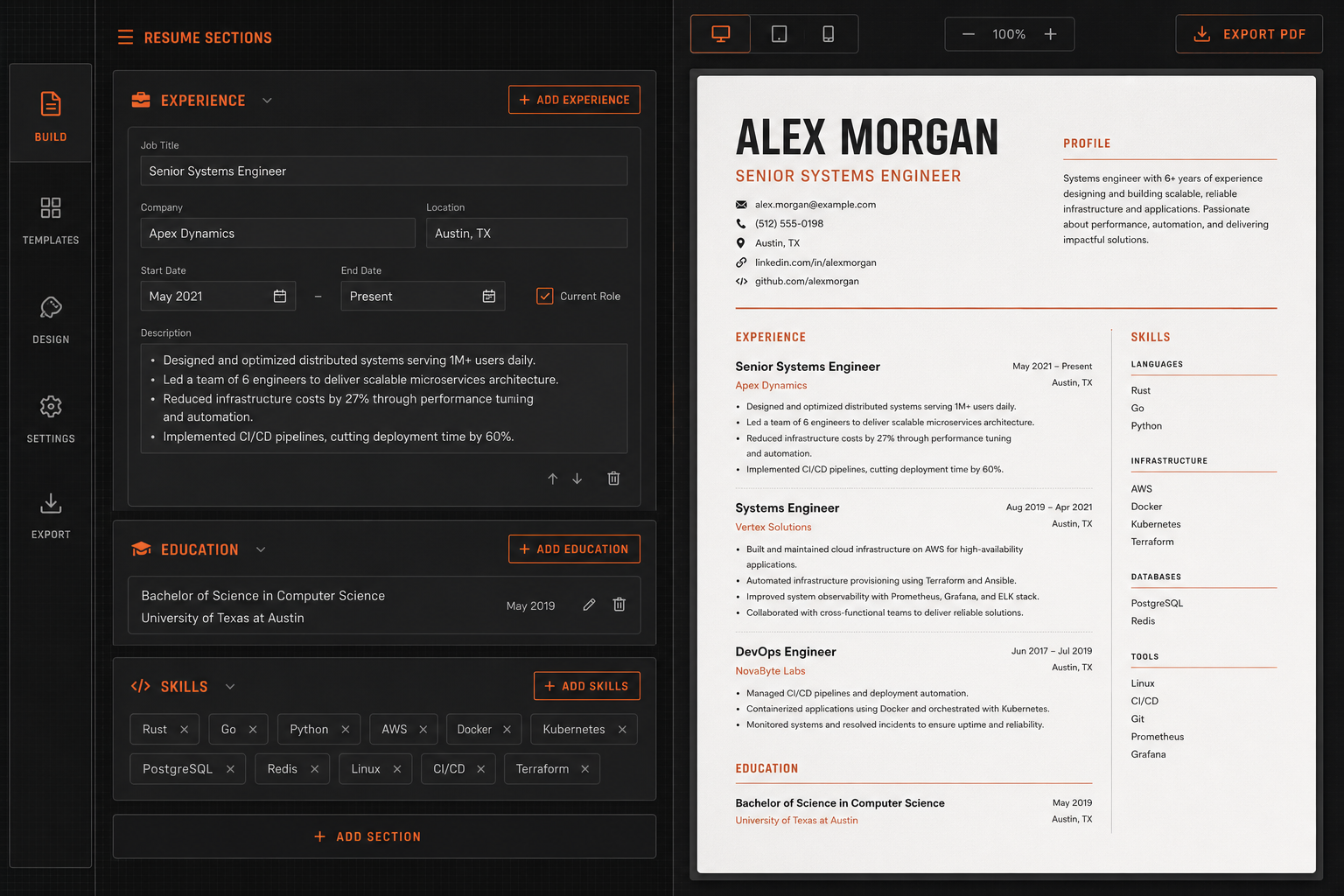Open the End Date calendar picker
Screen dimensions: 1344x896
click(x=489, y=296)
